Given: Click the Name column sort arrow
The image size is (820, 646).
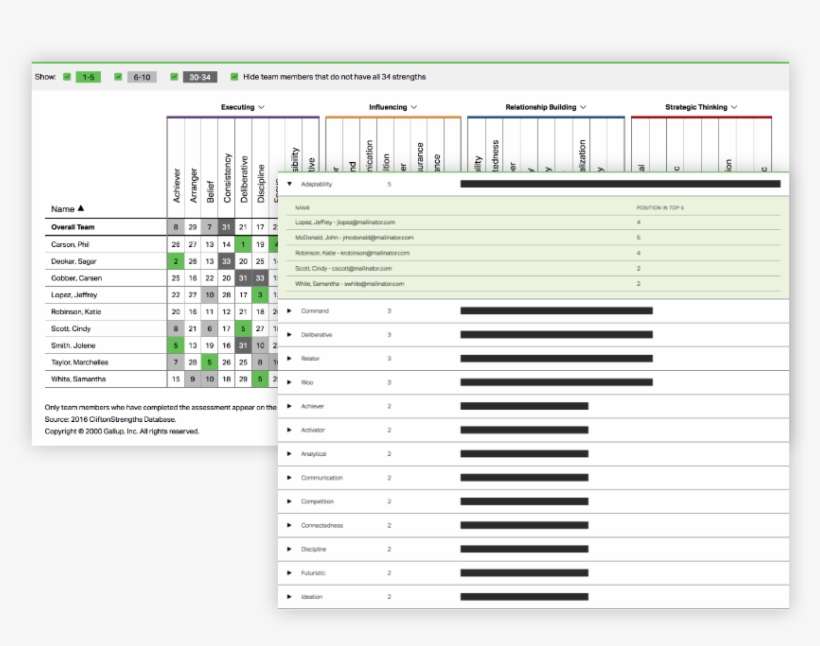Looking at the screenshot, I should (79, 209).
